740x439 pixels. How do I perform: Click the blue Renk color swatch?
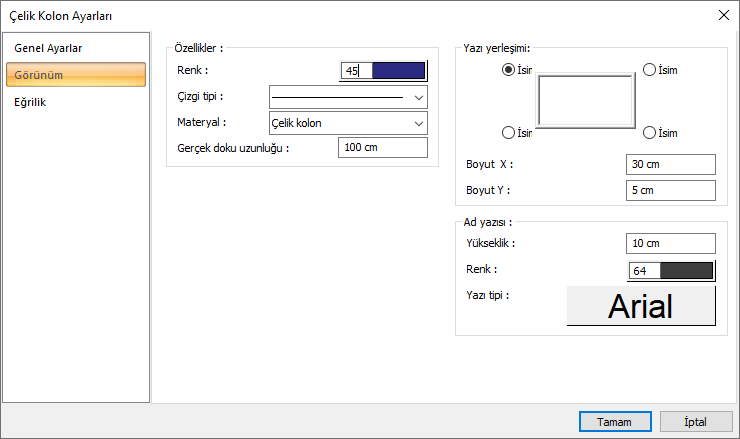398,71
